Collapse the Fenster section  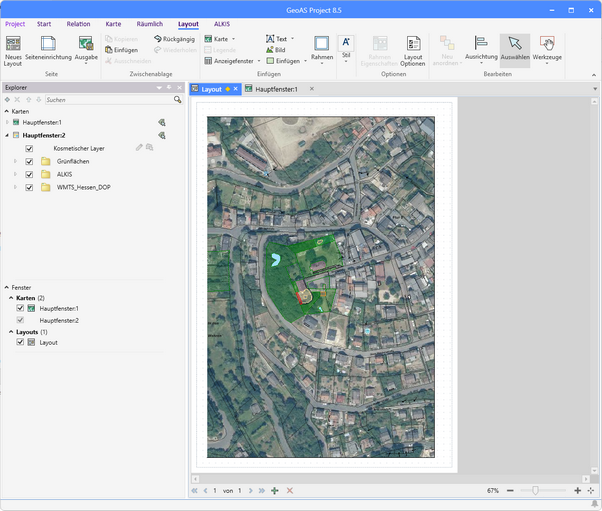coord(7,287)
